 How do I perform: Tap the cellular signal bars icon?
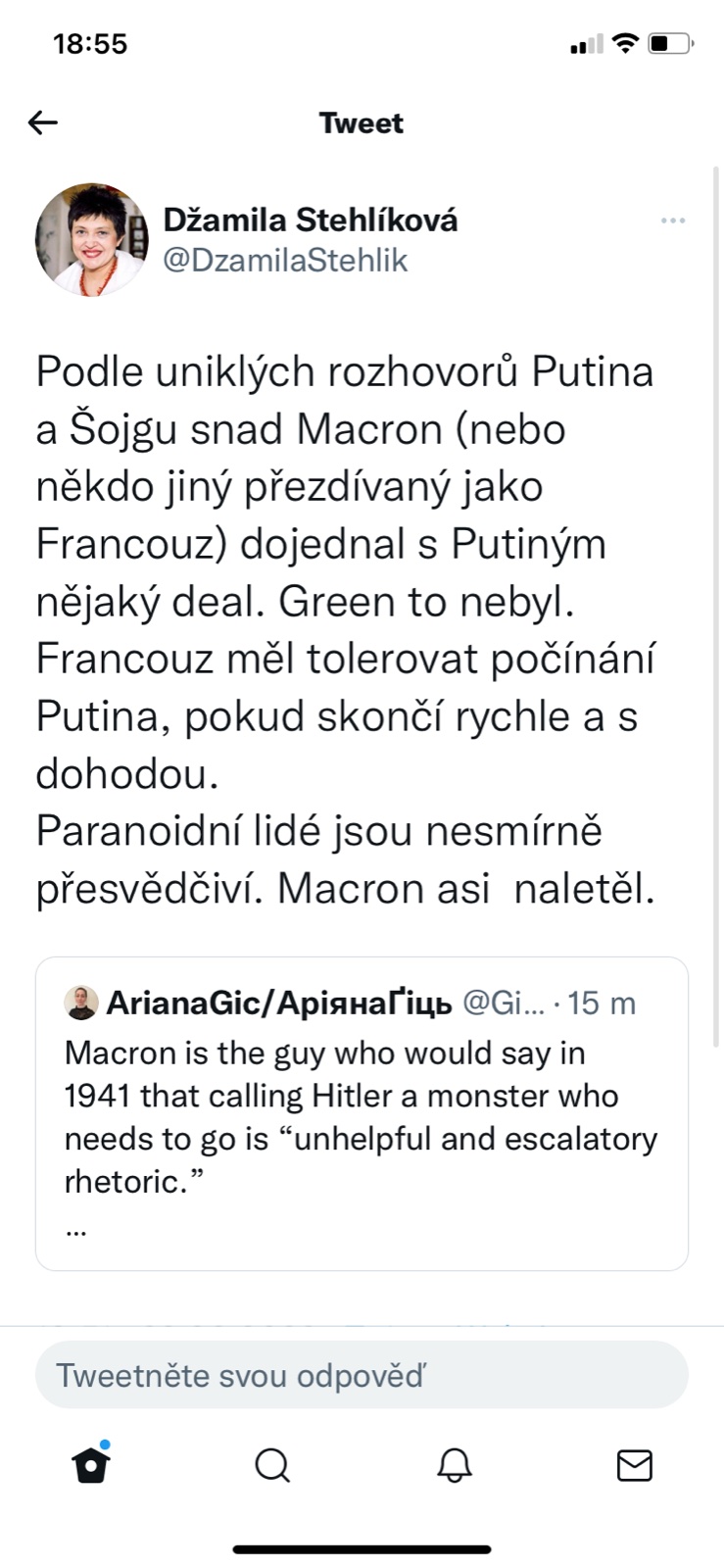(x=586, y=44)
